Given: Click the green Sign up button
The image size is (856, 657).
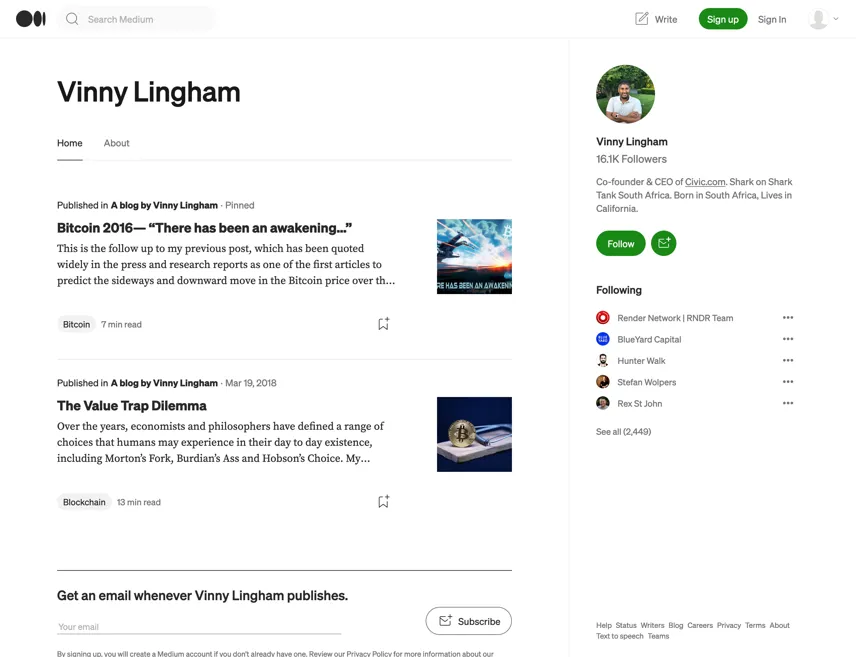Looking at the screenshot, I should (x=723, y=19).
